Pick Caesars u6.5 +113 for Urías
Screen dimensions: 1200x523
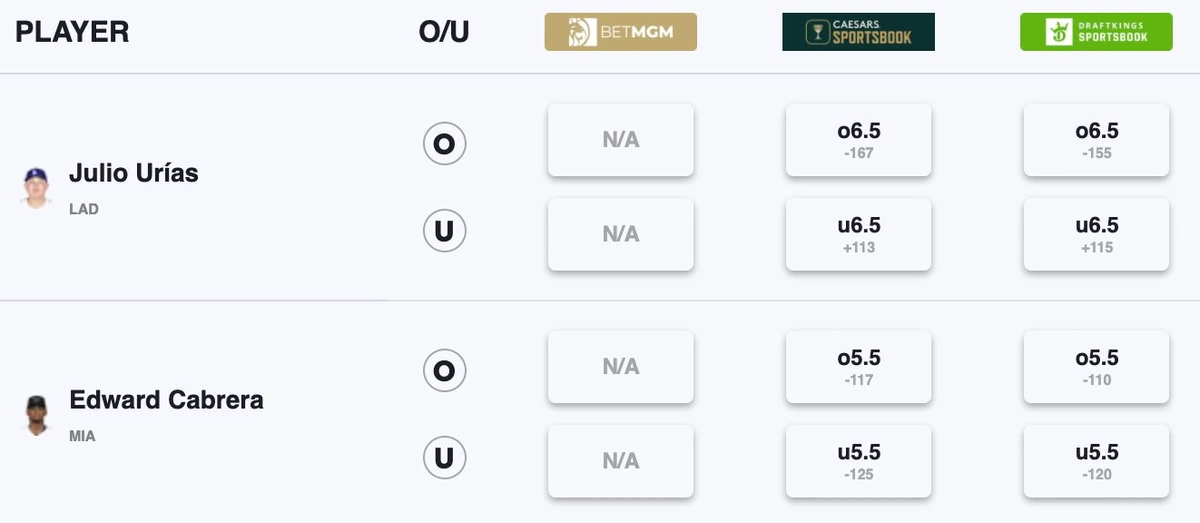859,234
